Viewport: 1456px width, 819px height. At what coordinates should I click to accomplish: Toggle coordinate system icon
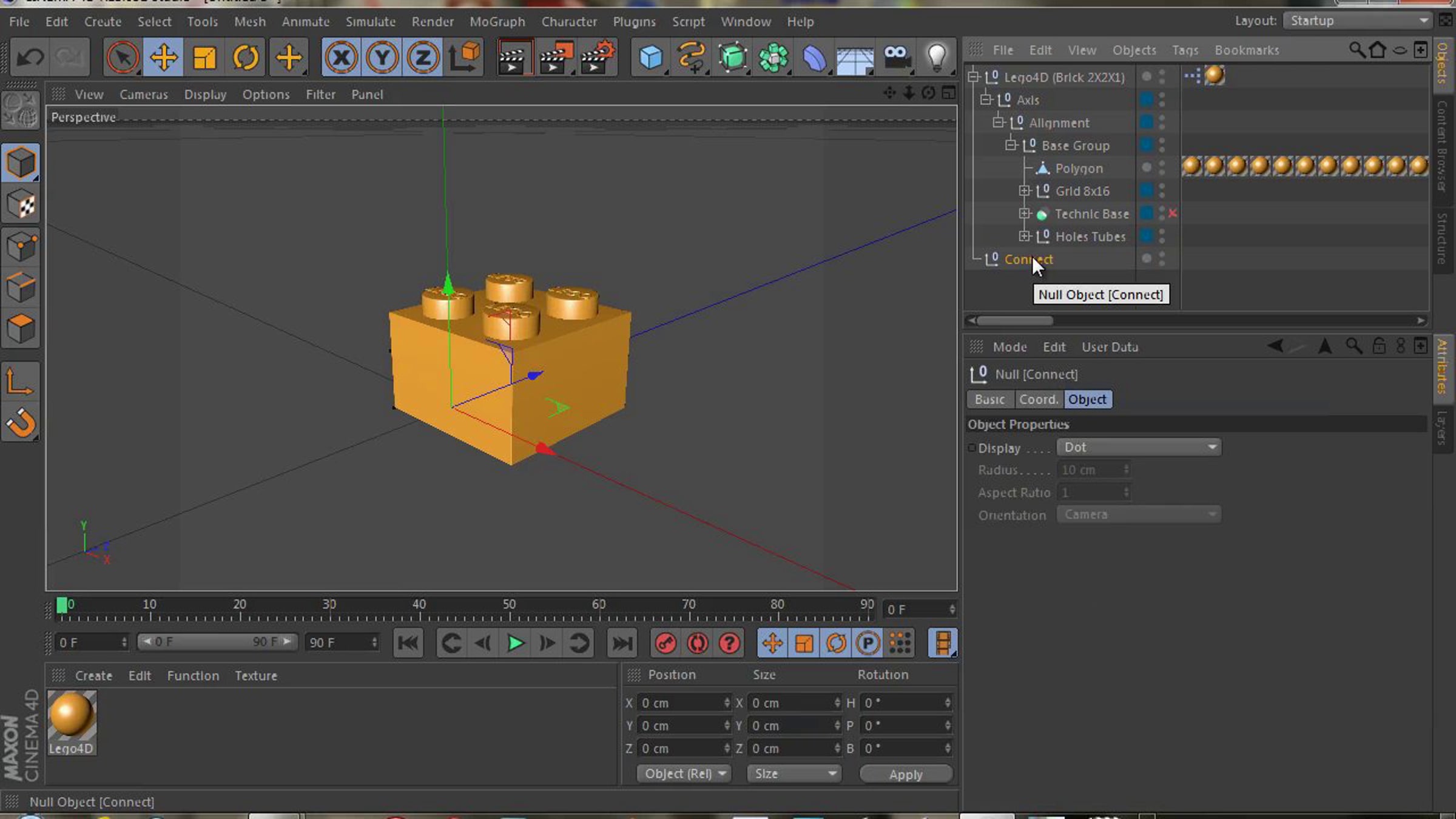click(464, 58)
